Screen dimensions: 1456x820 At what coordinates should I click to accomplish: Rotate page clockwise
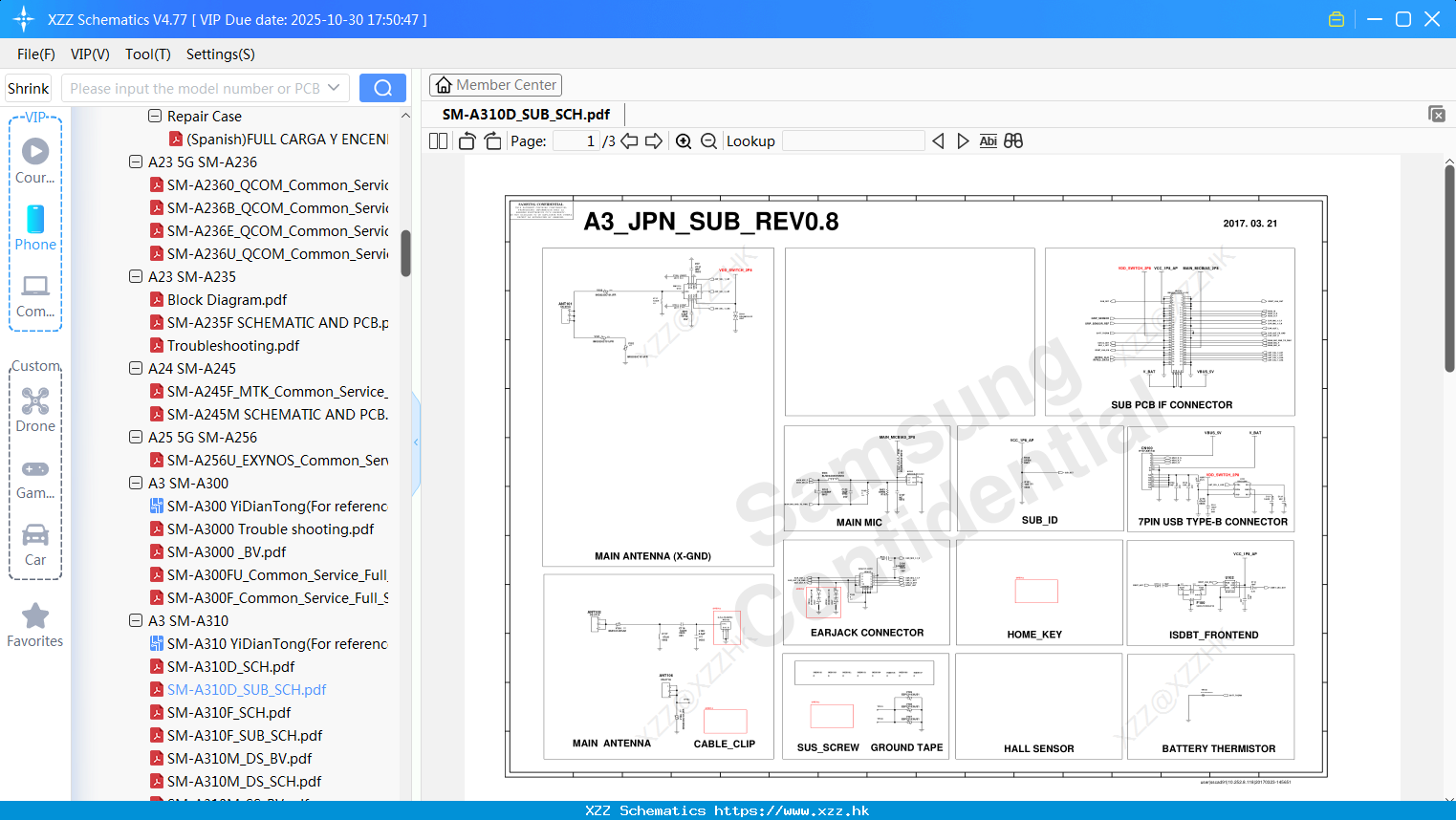pos(492,141)
